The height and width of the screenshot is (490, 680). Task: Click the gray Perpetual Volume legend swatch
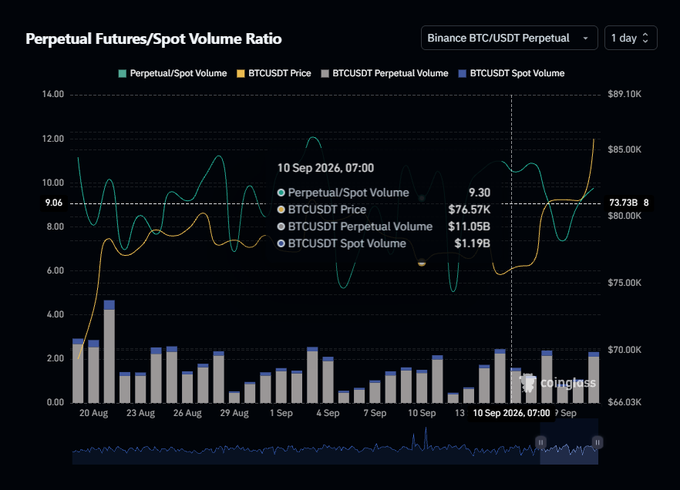pos(325,74)
